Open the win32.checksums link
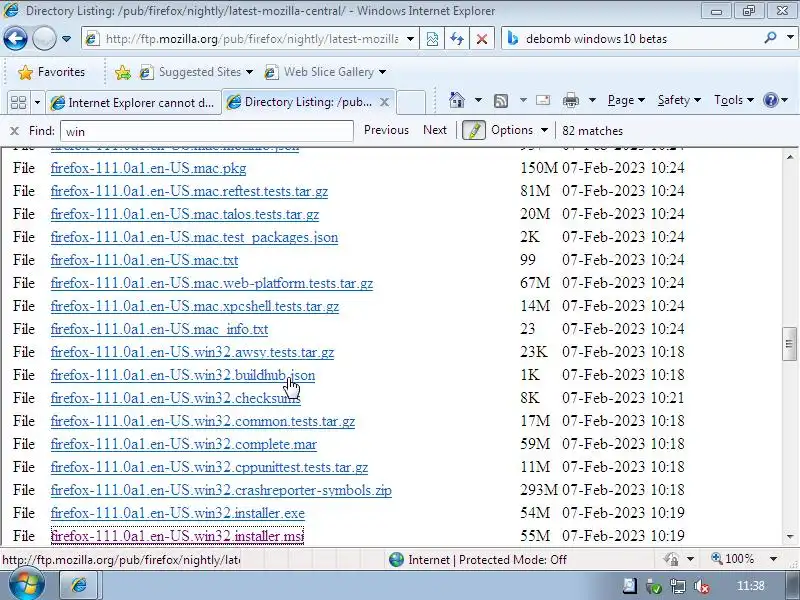The image size is (800, 600). pyautogui.click(x=176, y=398)
